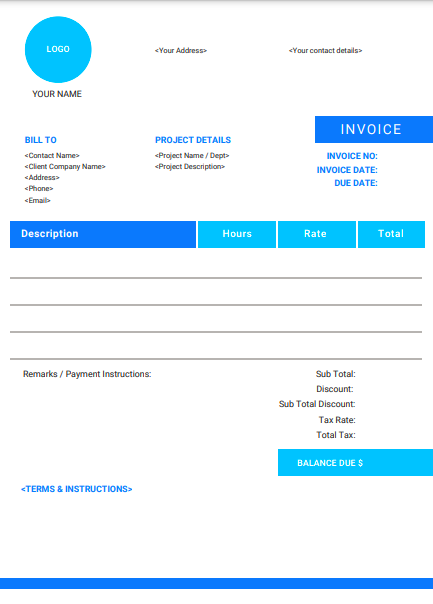Viewport: 433px width, 604px height.
Task: Click the BILL TO heading
Action: (x=40, y=140)
